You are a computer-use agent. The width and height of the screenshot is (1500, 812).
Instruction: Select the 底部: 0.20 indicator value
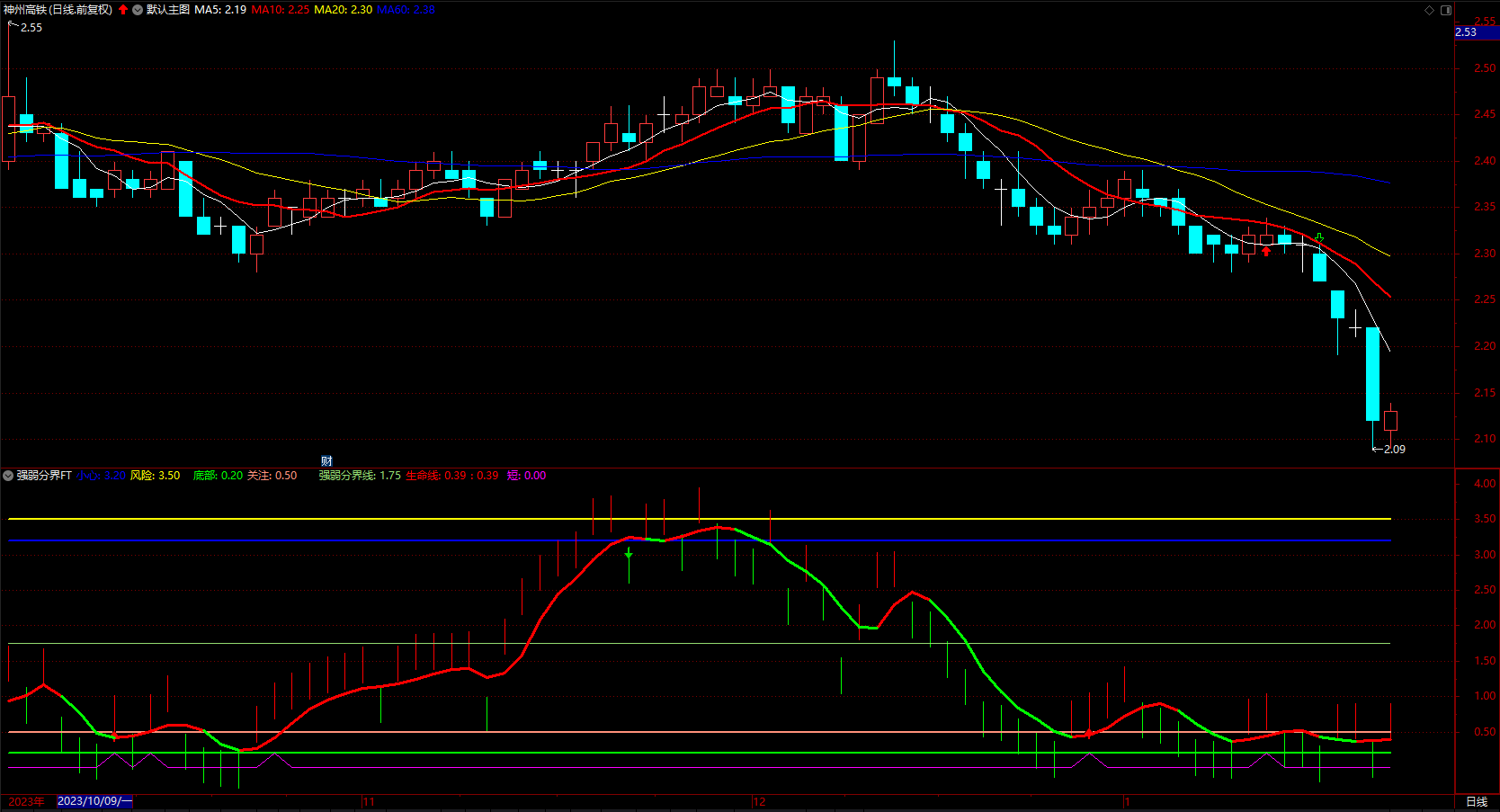click(x=218, y=476)
